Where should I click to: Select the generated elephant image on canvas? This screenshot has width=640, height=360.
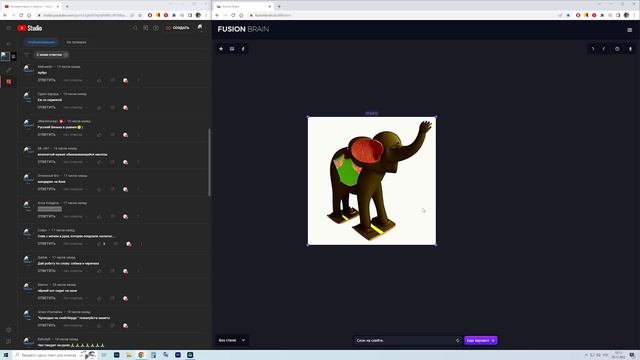(372, 181)
